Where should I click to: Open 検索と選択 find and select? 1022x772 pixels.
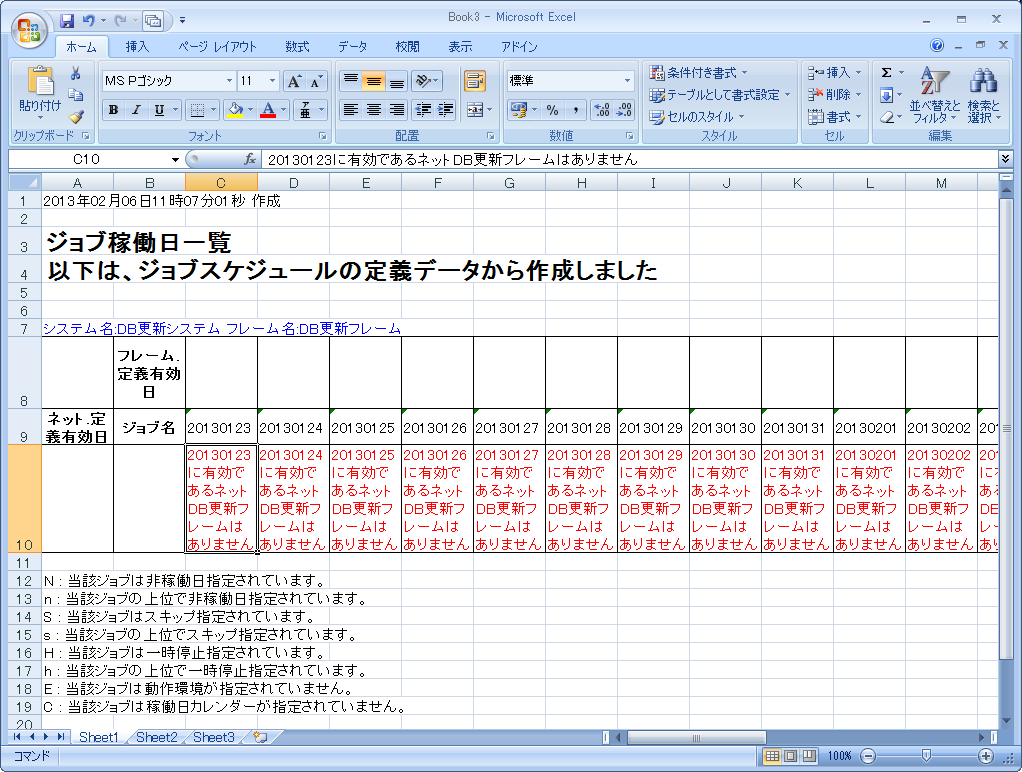pyautogui.click(x=984, y=95)
